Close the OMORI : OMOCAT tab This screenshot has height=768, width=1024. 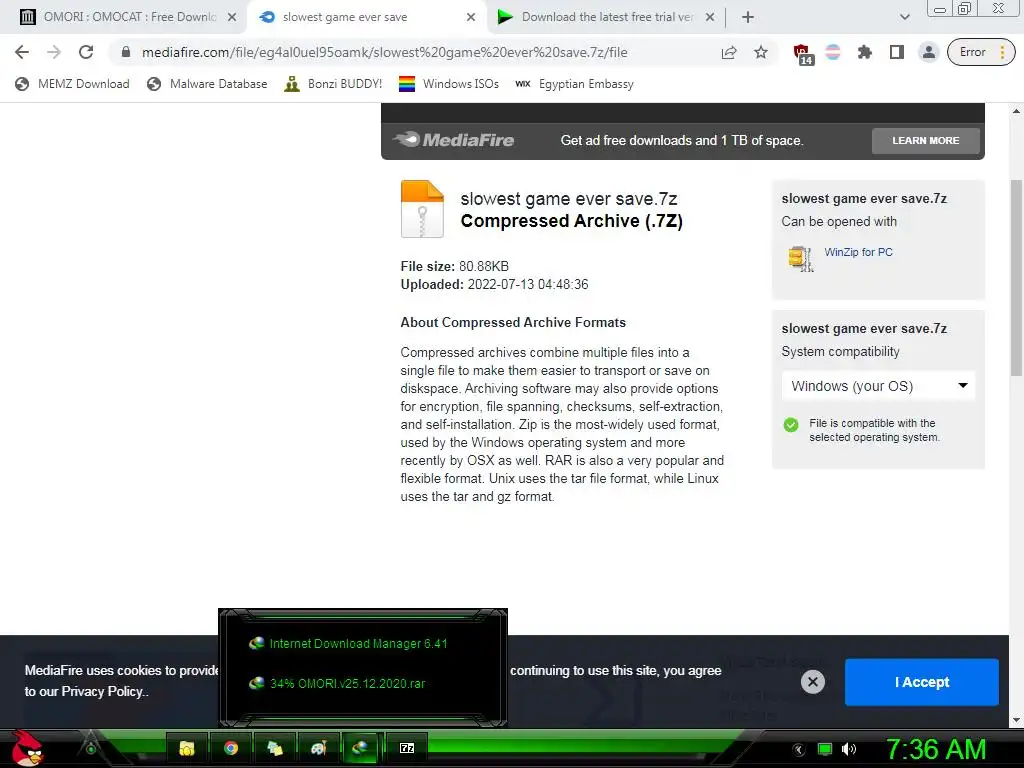(x=232, y=18)
